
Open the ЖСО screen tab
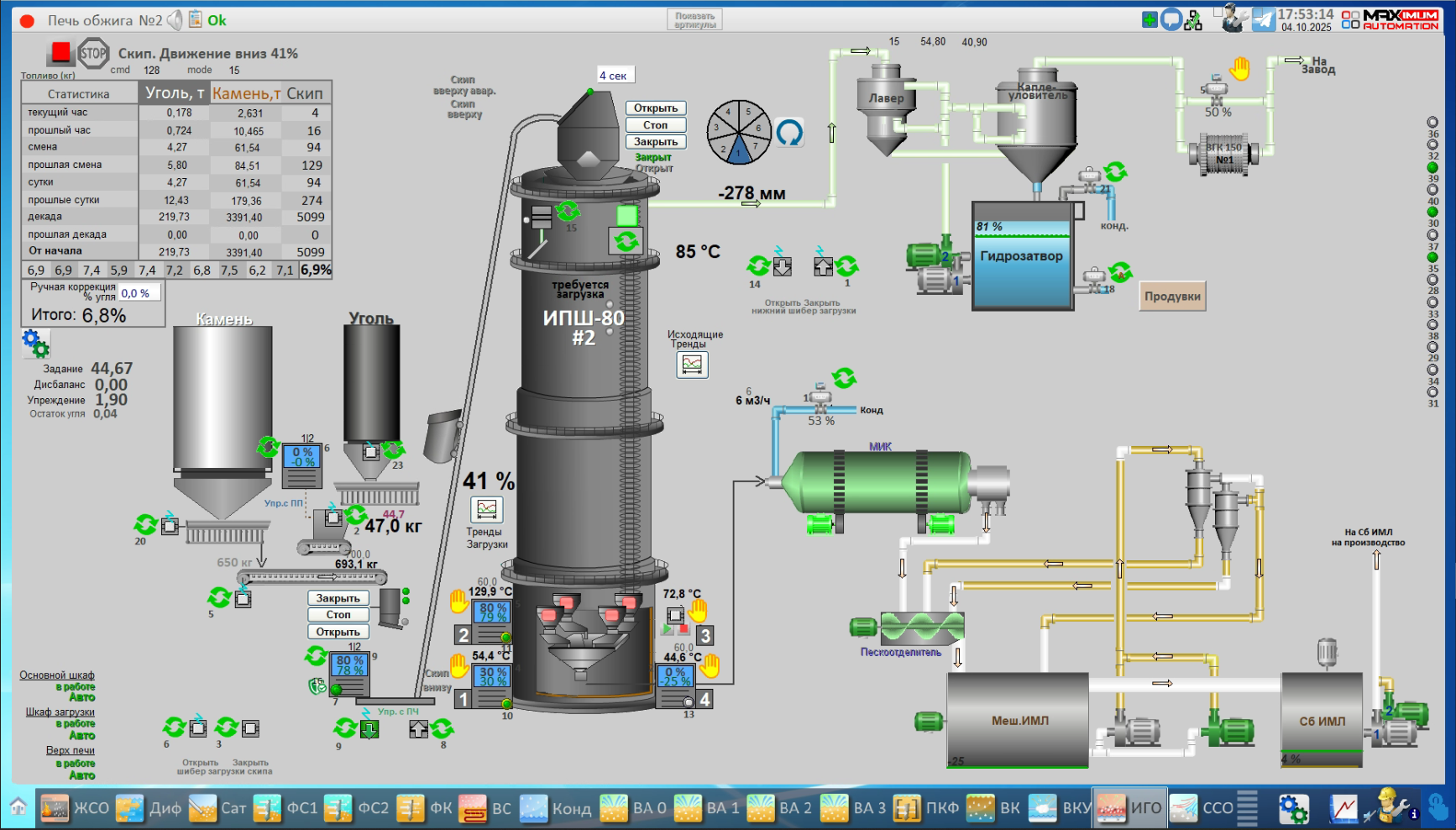point(76,808)
